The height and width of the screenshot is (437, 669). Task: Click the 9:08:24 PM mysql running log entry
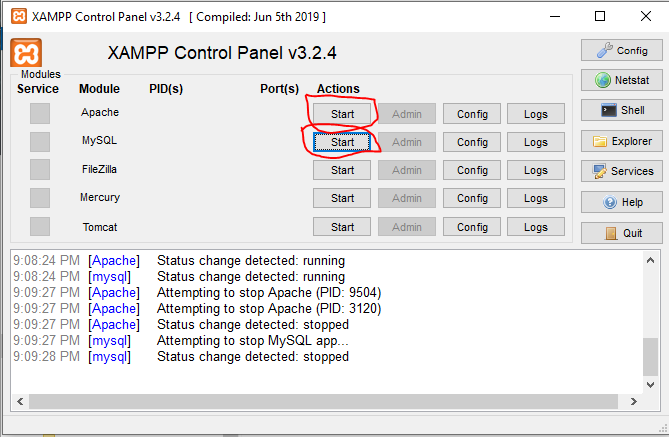pos(179,277)
